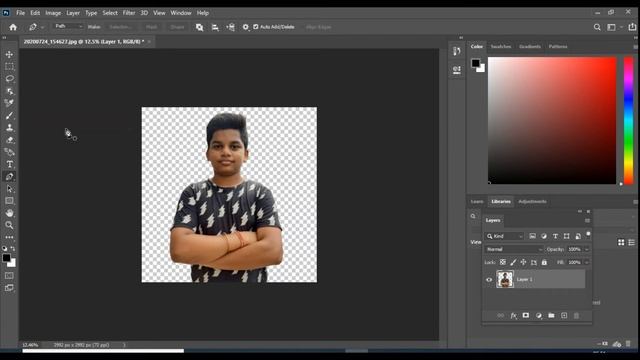Open path arrangement icon in options bar
Image resolution: width=640 pixels, height=360 pixels.
[231, 27]
